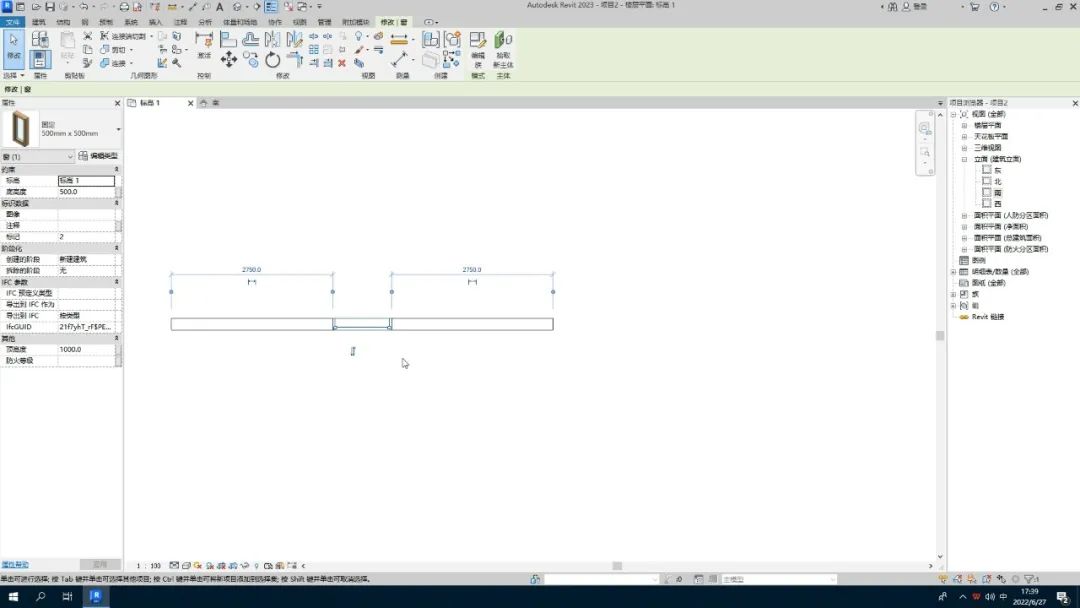The height and width of the screenshot is (608, 1080).
Task: Activate the Move tool
Action: tap(229, 60)
